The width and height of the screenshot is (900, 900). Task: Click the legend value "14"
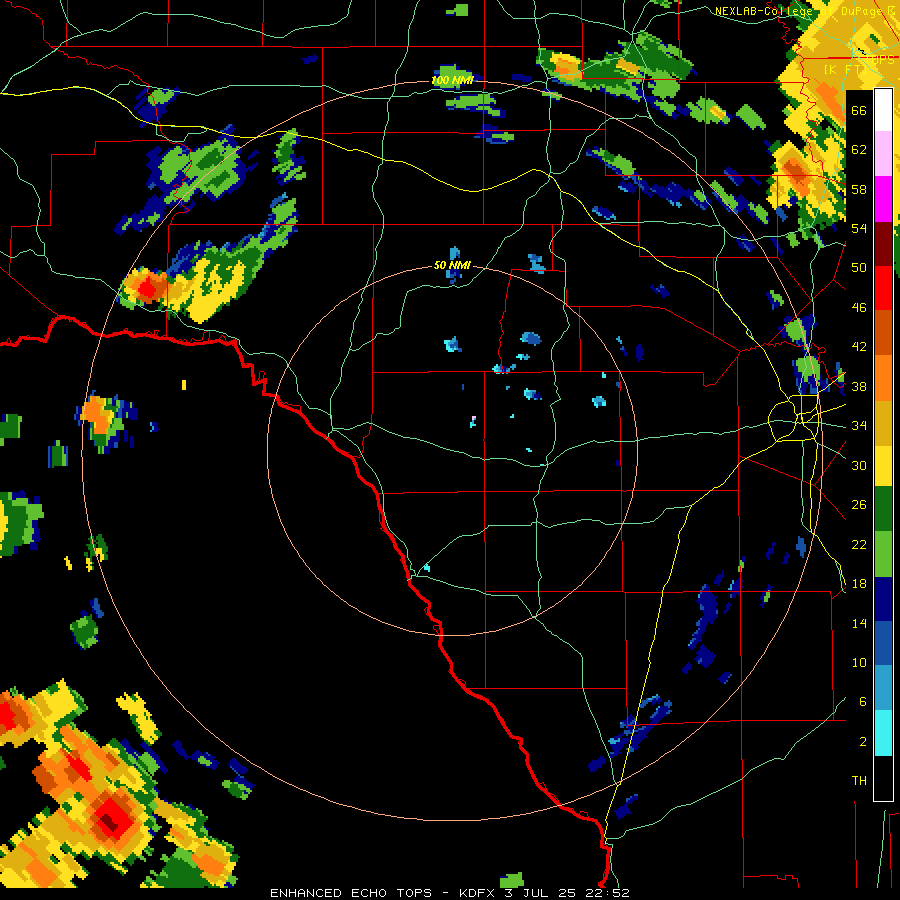(x=859, y=623)
